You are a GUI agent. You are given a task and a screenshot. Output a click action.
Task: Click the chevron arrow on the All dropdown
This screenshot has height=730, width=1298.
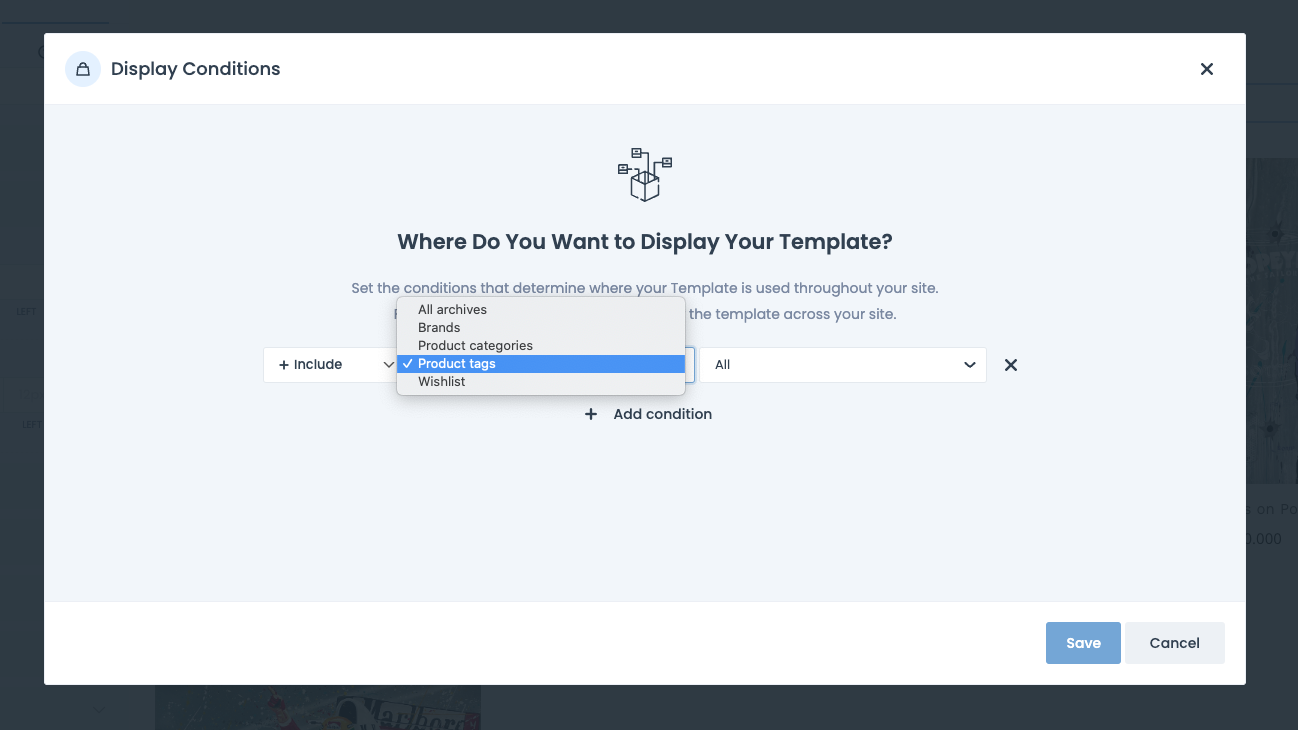point(969,365)
